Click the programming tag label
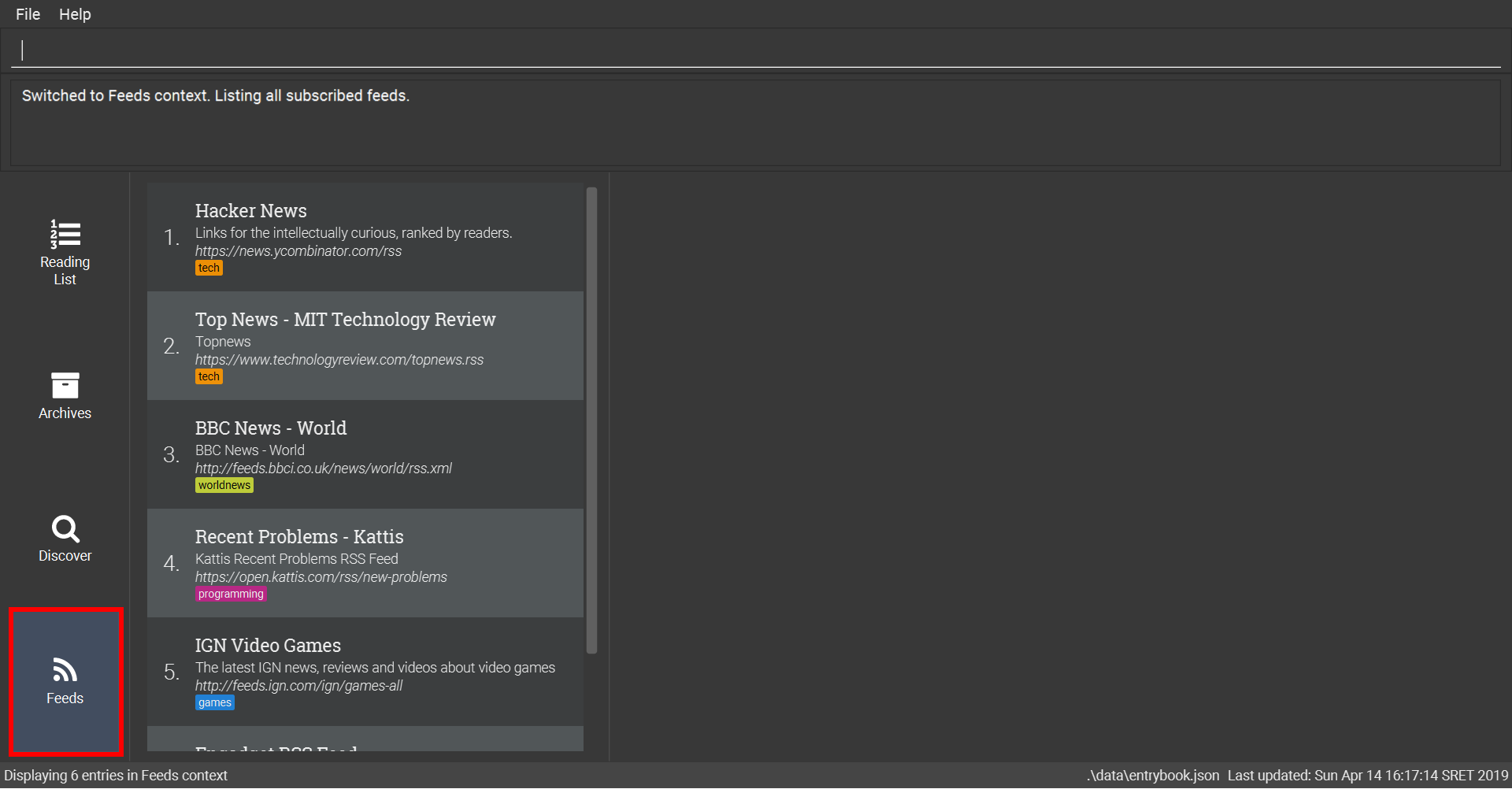Image resolution: width=1512 pixels, height=789 pixels. pos(231,594)
